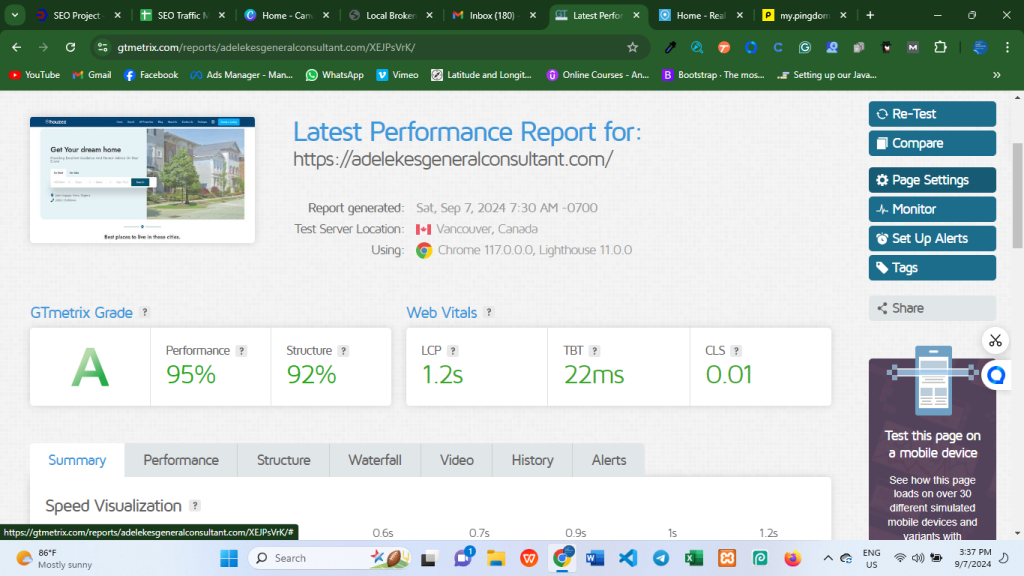Open the Chrome extensions puzzle icon
1024x576 pixels.
coord(940,47)
